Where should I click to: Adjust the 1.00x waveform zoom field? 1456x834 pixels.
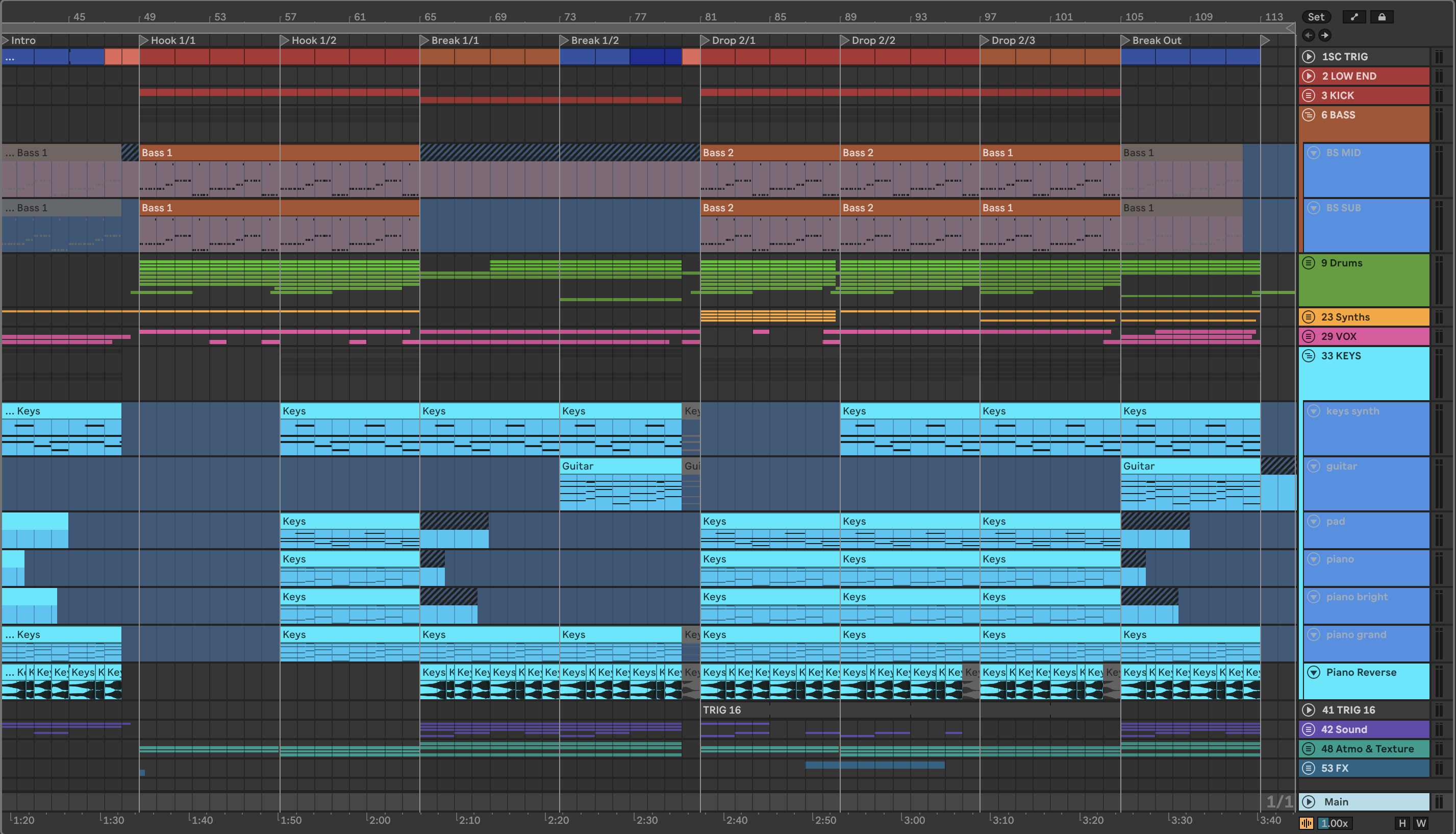pyautogui.click(x=1335, y=823)
